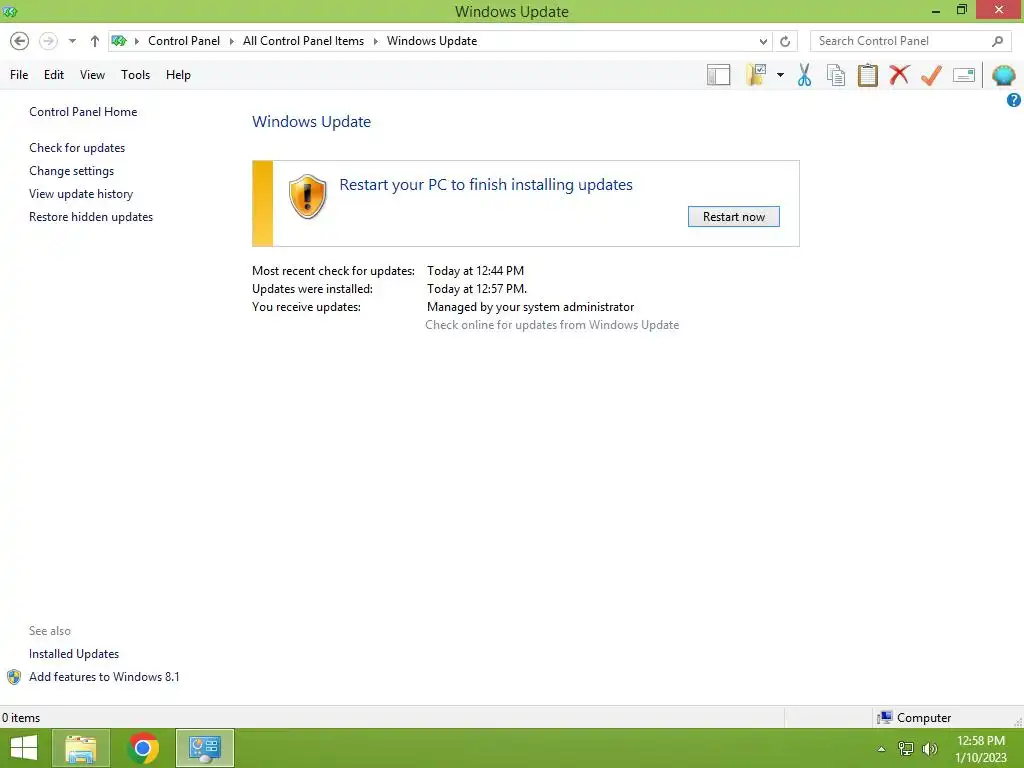Go to Control Panel Home

pyautogui.click(x=83, y=112)
